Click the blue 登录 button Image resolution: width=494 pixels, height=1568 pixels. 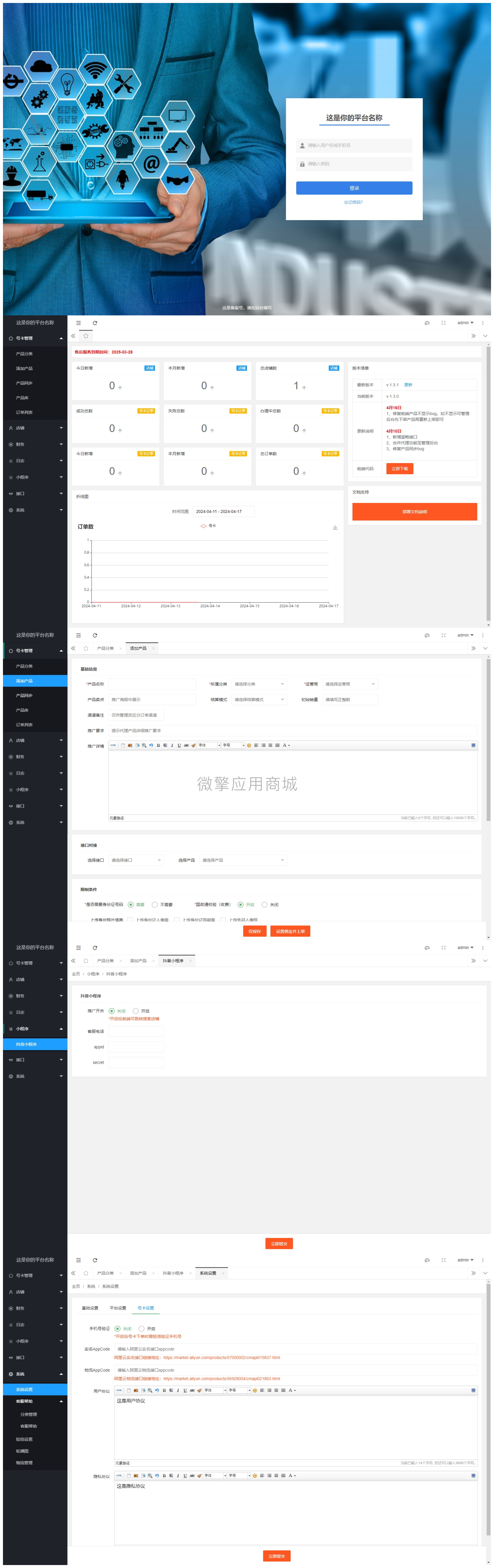pos(354,188)
